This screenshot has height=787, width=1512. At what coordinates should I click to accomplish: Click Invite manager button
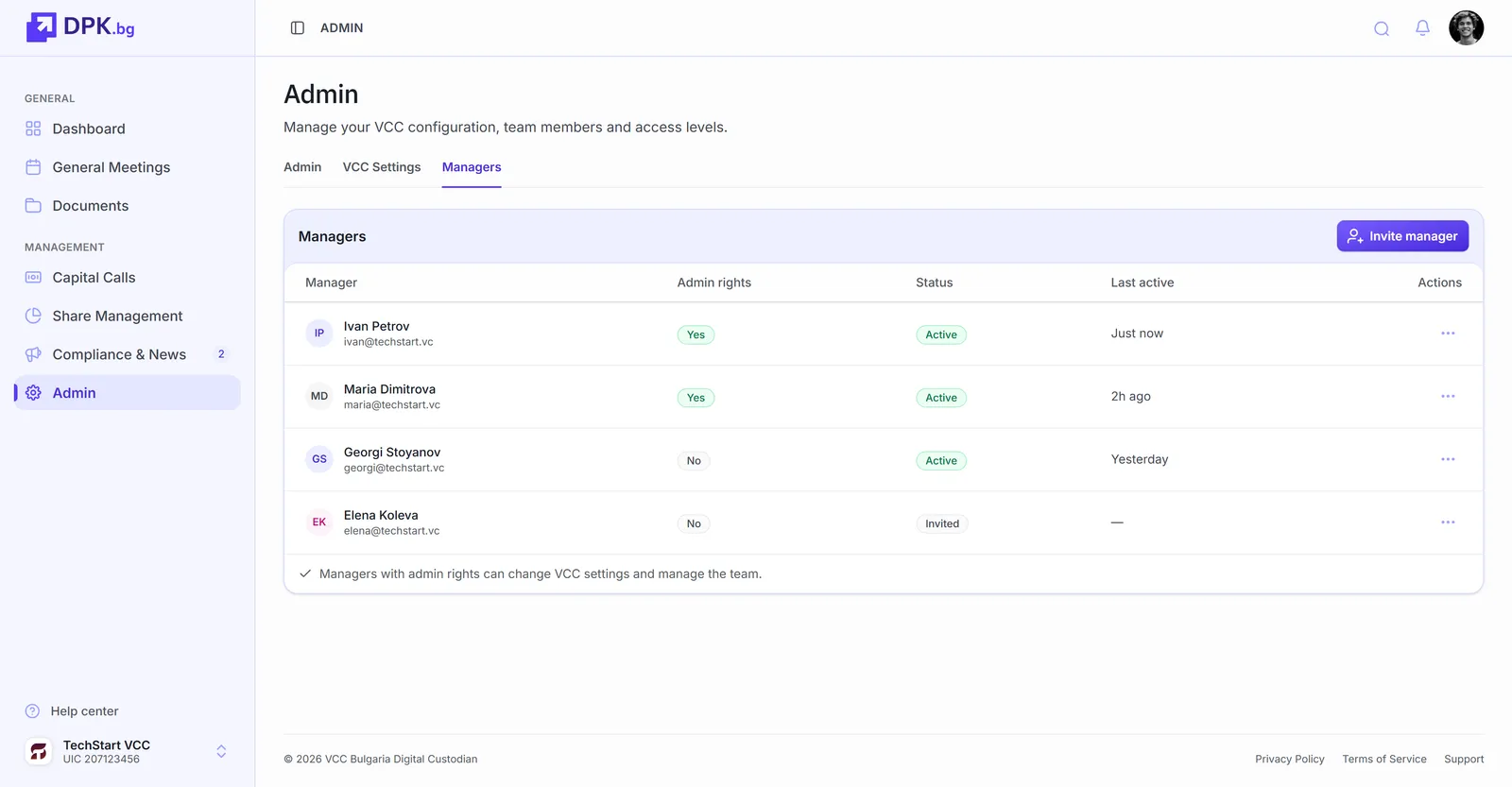pos(1402,236)
